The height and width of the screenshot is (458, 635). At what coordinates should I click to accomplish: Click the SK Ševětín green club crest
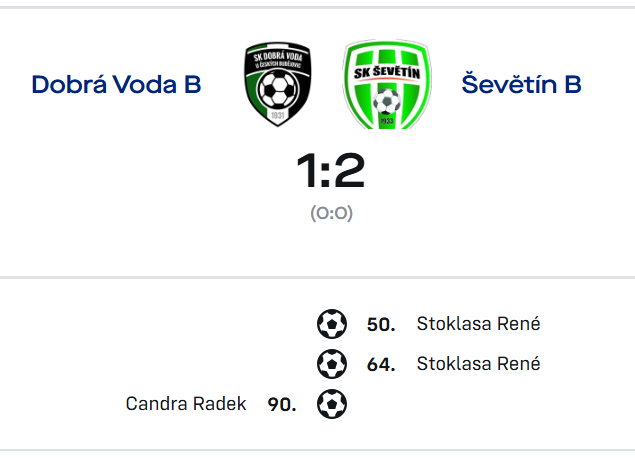click(387, 85)
